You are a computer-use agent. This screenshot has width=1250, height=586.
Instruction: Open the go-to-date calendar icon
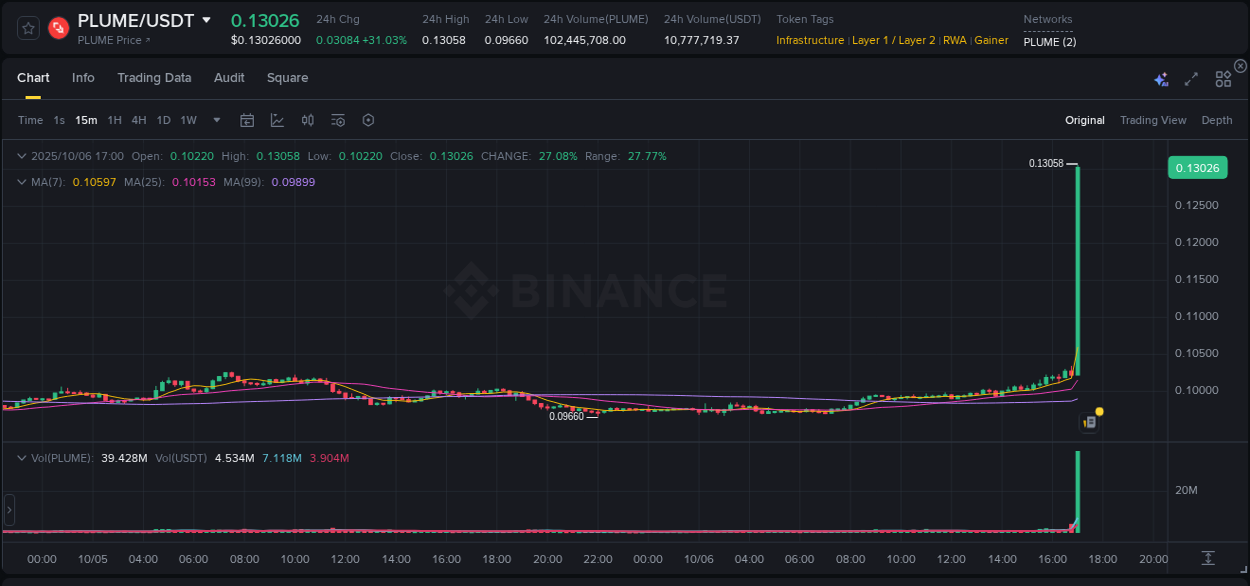click(247, 120)
